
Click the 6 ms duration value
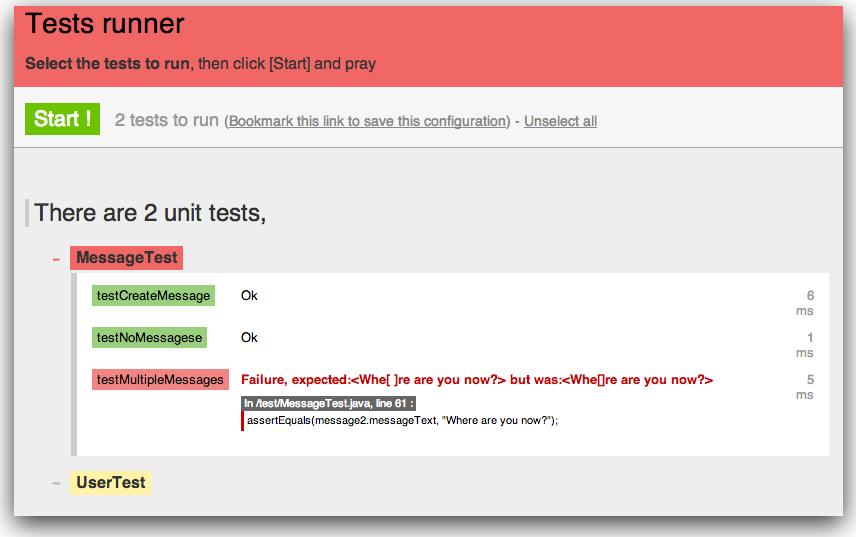point(805,303)
